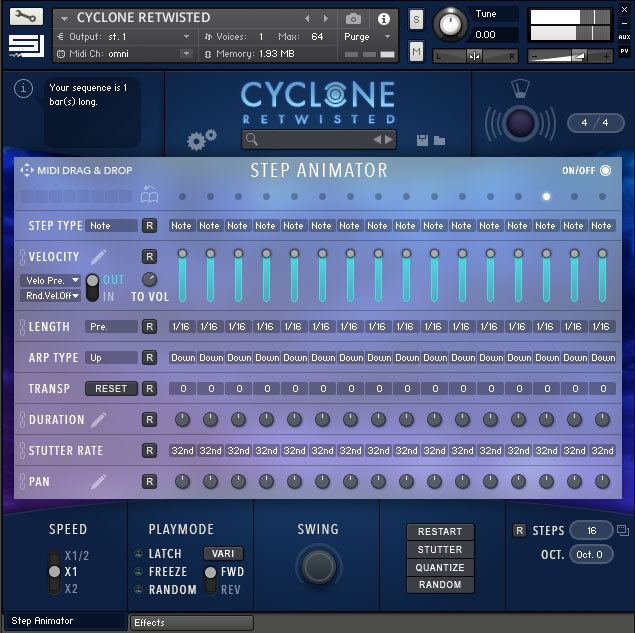Flip the FWD/REV direction switch
635x633 pixels.
click(x=211, y=580)
